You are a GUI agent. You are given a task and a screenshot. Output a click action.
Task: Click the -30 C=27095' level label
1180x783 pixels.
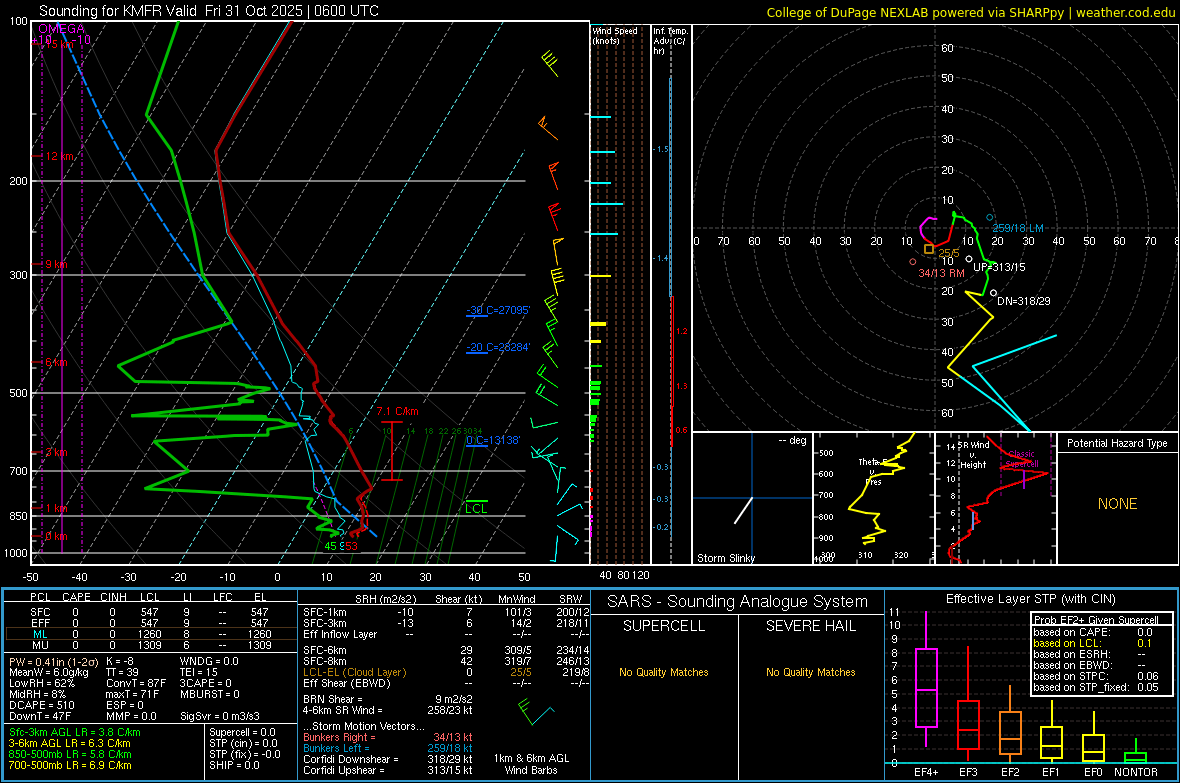click(498, 310)
